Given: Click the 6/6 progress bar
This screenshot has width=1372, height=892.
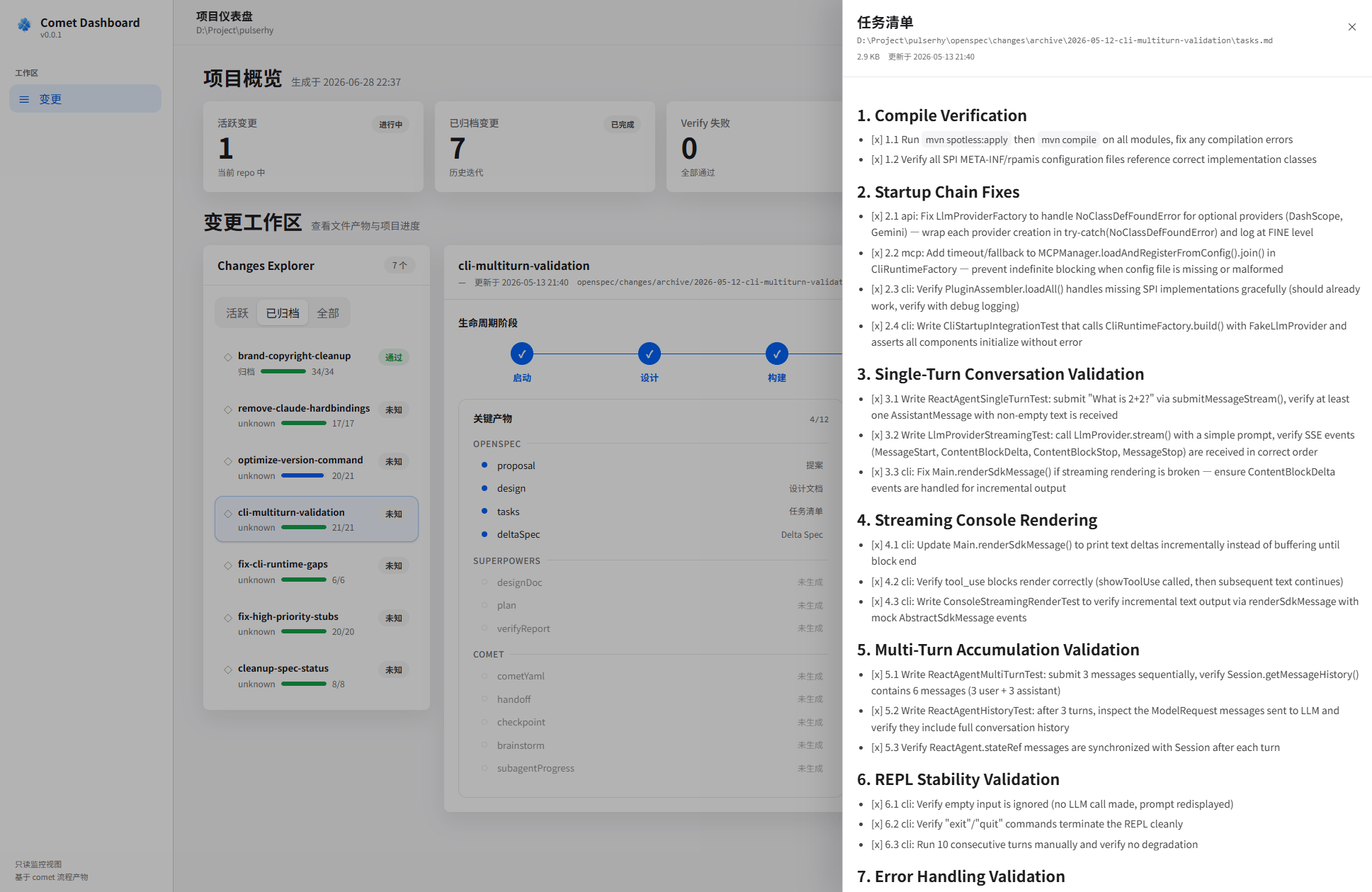Looking at the screenshot, I should coord(304,580).
